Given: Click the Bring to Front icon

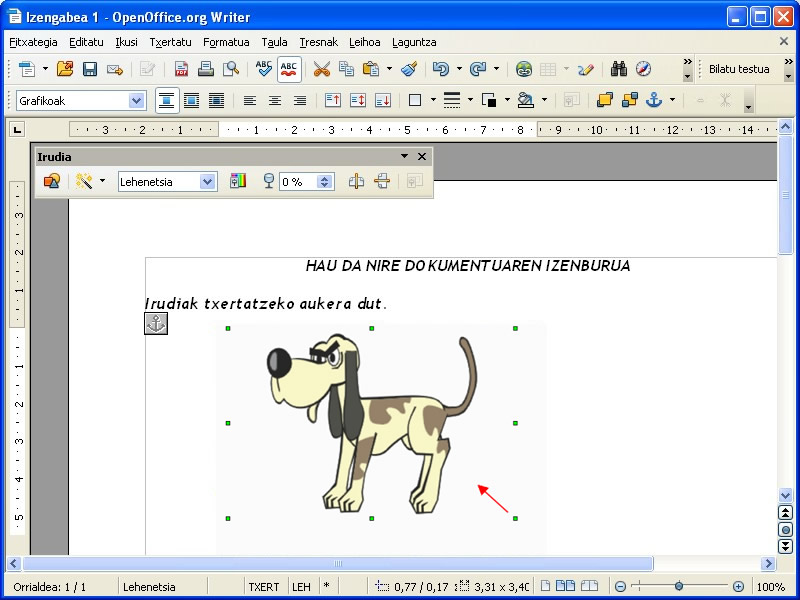Looking at the screenshot, I should pos(605,100).
